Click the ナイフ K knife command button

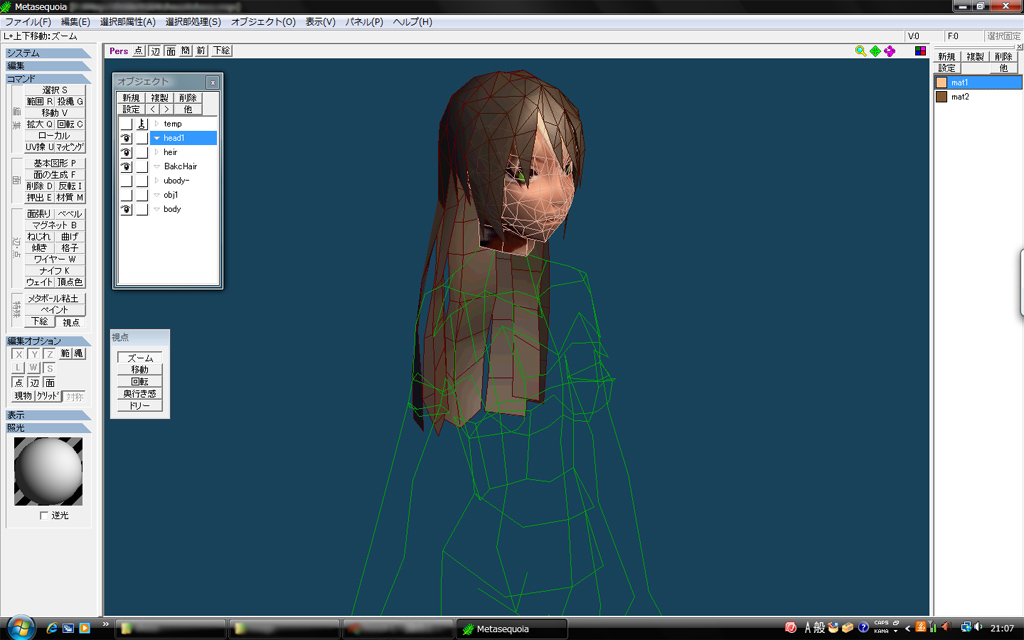click(54, 271)
